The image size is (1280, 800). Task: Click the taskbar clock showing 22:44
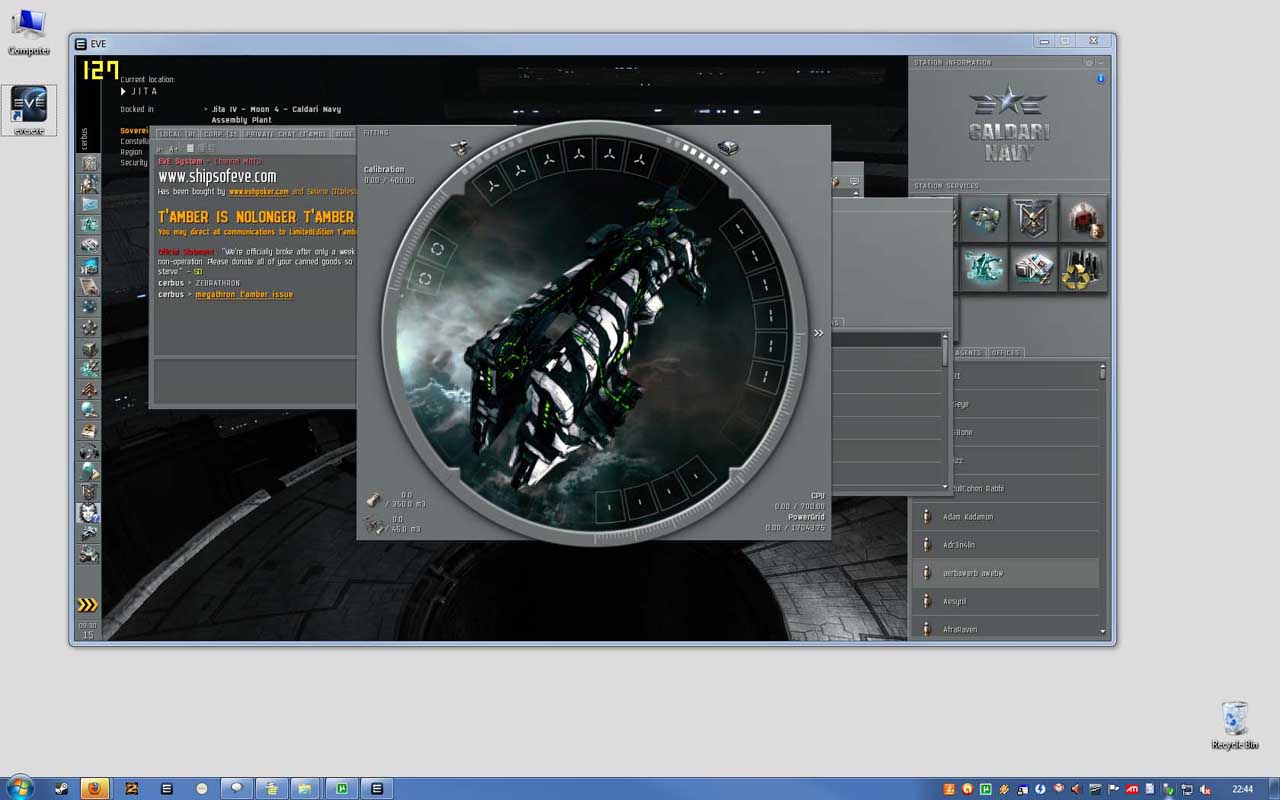click(1242, 789)
